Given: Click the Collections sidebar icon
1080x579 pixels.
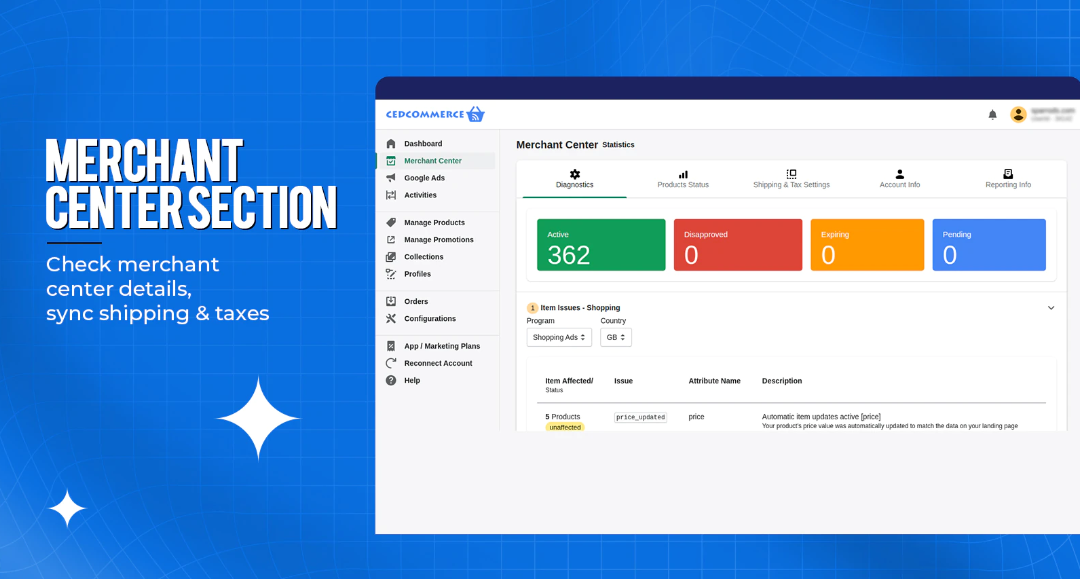Looking at the screenshot, I should (x=391, y=257).
